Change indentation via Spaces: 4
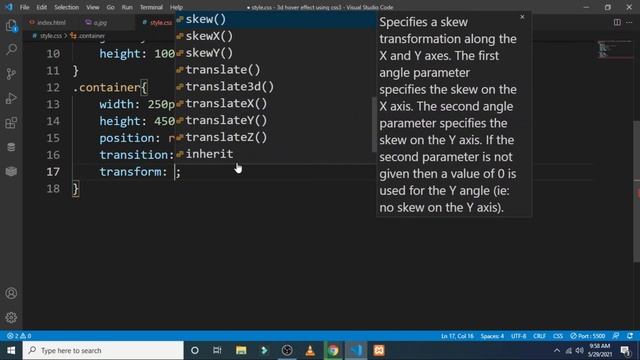The image size is (640, 360). pyautogui.click(x=492, y=336)
